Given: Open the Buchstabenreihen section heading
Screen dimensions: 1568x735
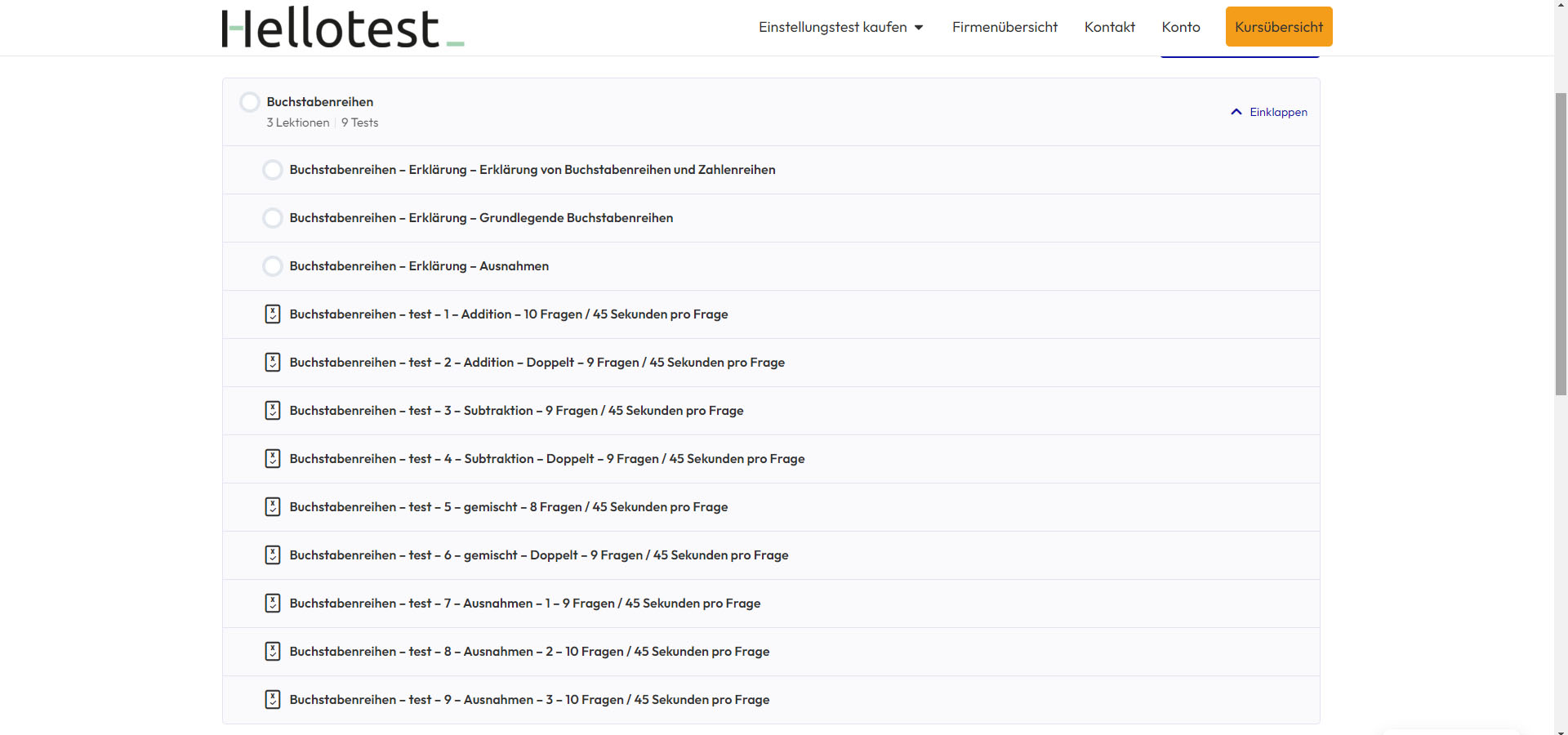Looking at the screenshot, I should point(320,102).
